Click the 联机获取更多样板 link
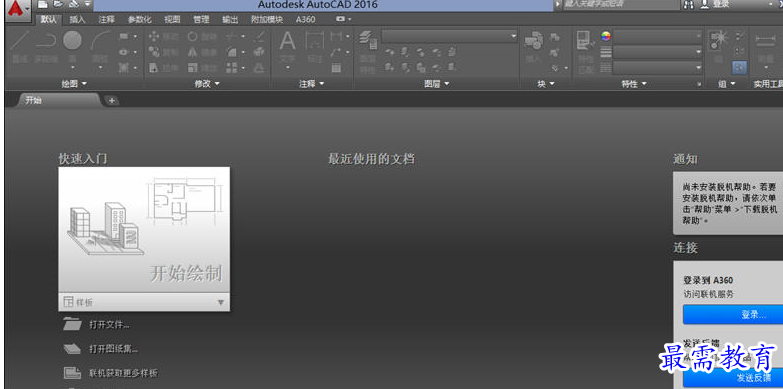Screen dimensions: 783x389 pyautogui.click(x=123, y=373)
